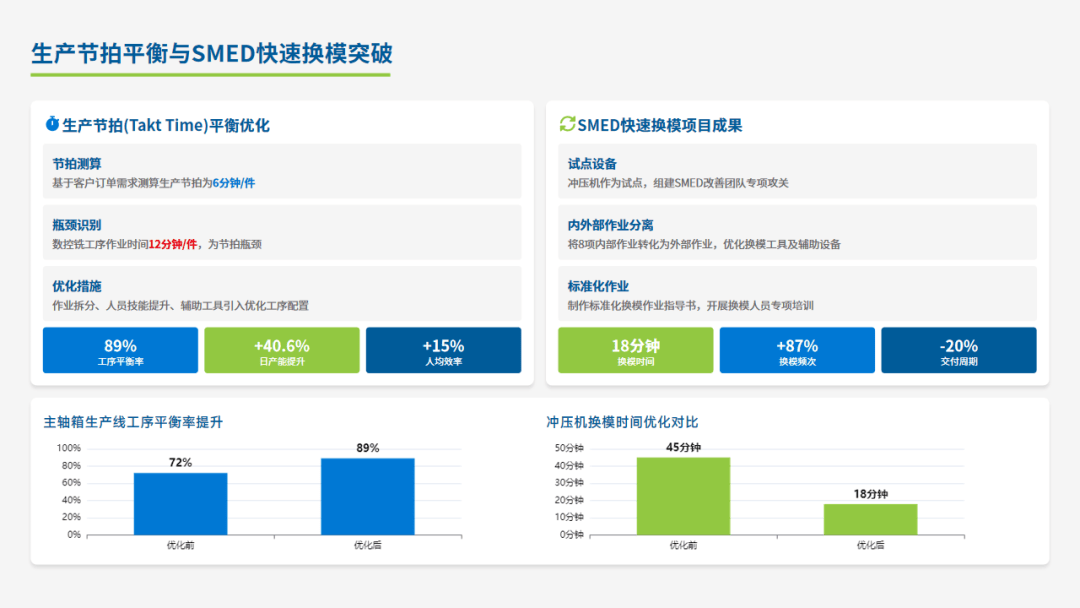Click the stopwatch icon beside 生产节拍 heading
The image size is (1080, 608).
point(52,125)
